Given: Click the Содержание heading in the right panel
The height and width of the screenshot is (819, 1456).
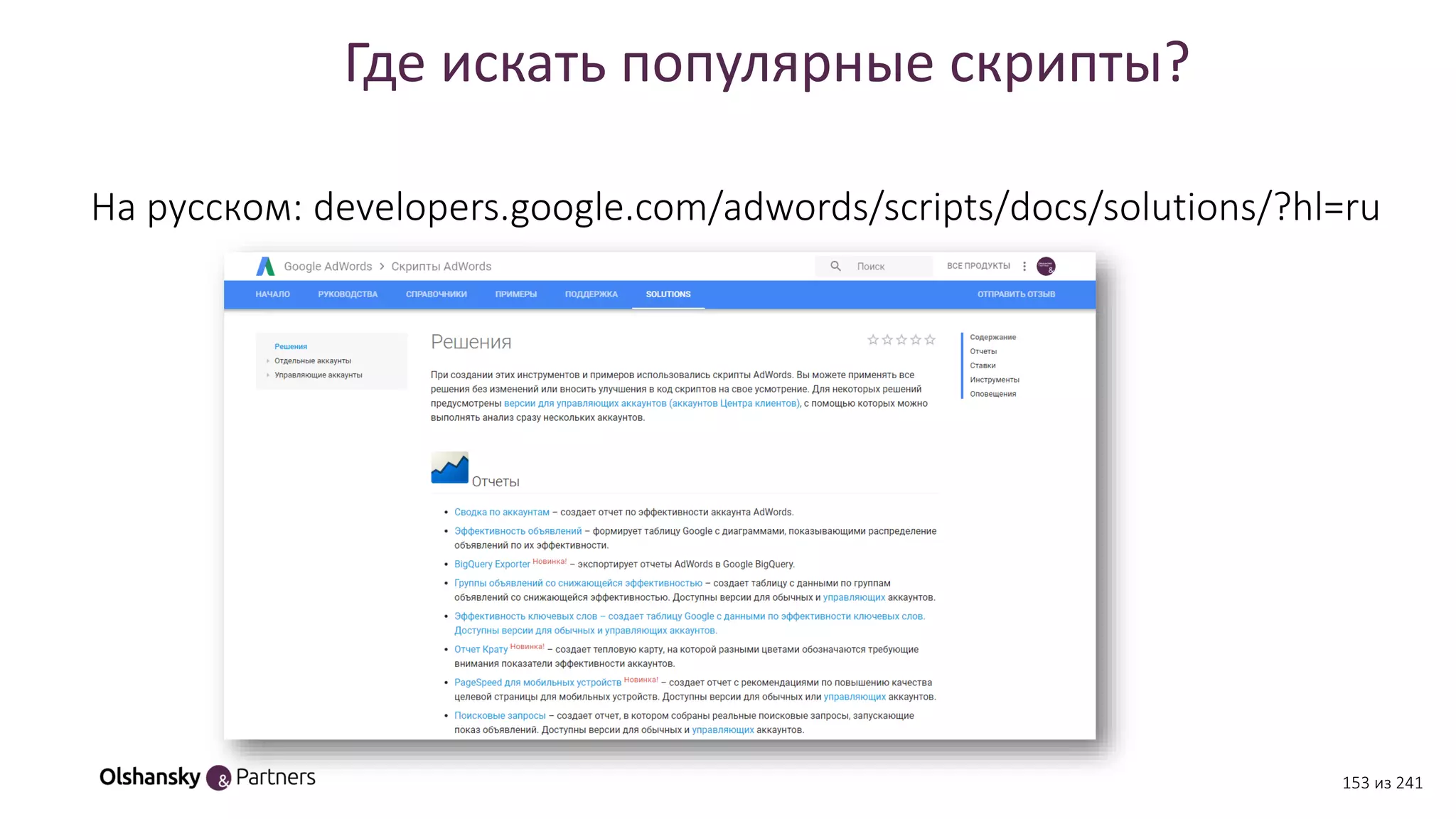Looking at the screenshot, I should click(x=992, y=337).
